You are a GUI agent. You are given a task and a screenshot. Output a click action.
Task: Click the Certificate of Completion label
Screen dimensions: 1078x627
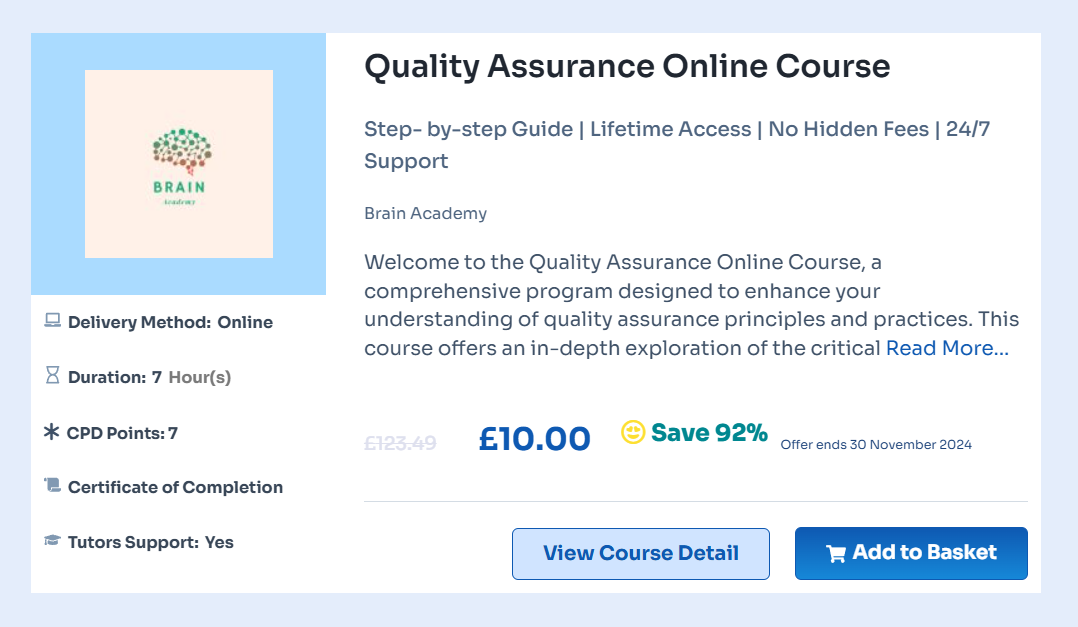(175, 487)
